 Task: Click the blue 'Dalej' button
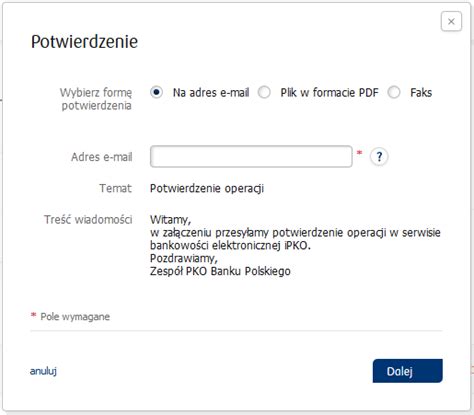[407, 371]
